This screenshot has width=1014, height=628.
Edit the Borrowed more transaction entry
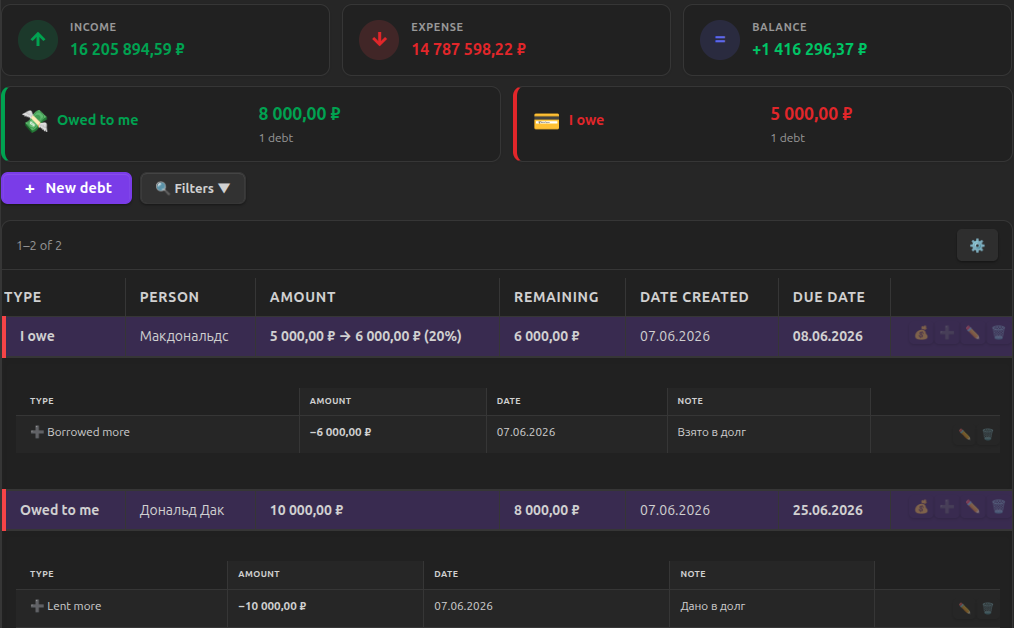(x=964, y=435)
